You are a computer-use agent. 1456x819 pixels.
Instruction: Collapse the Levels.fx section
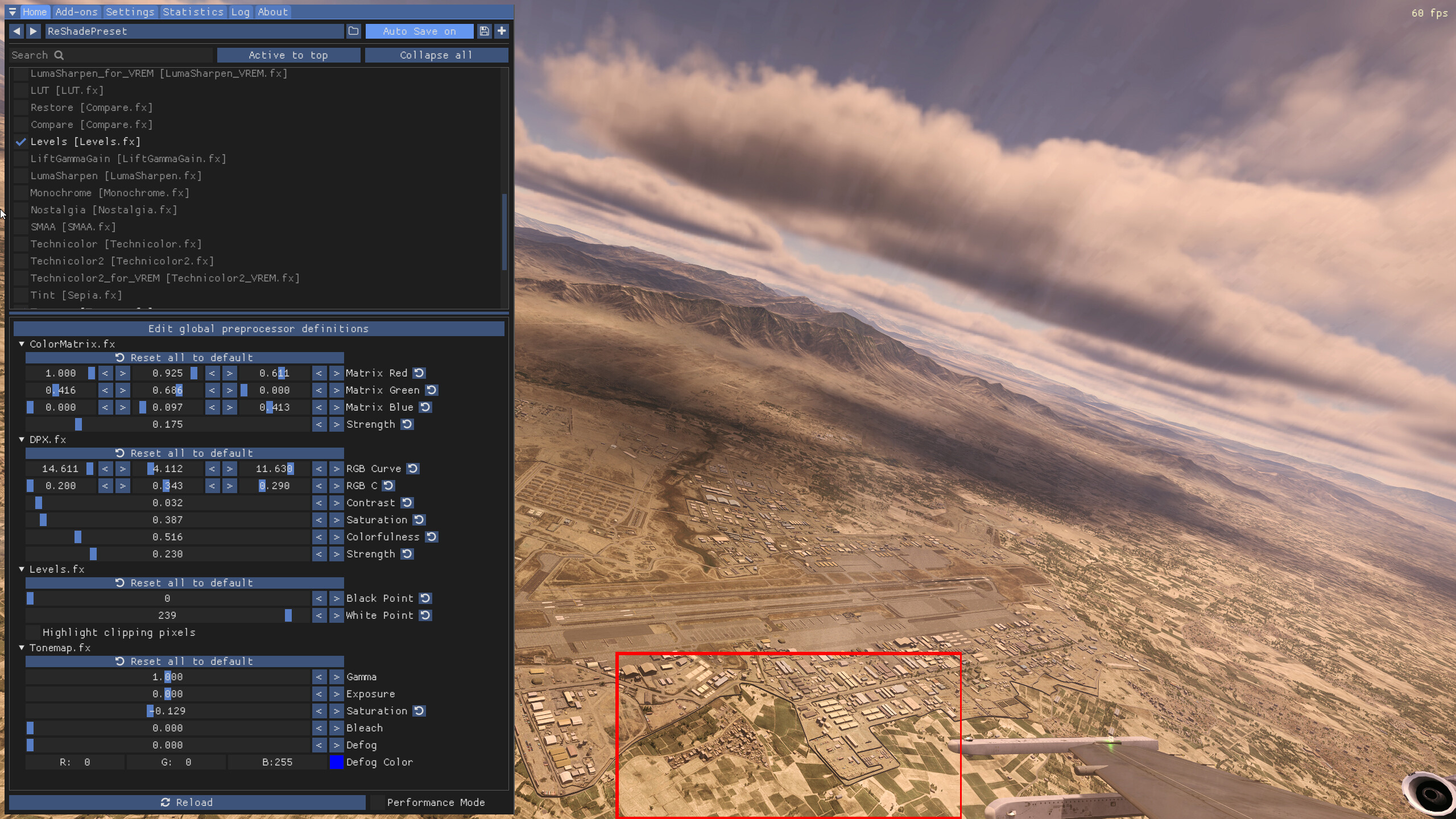(x=22, y=569)
